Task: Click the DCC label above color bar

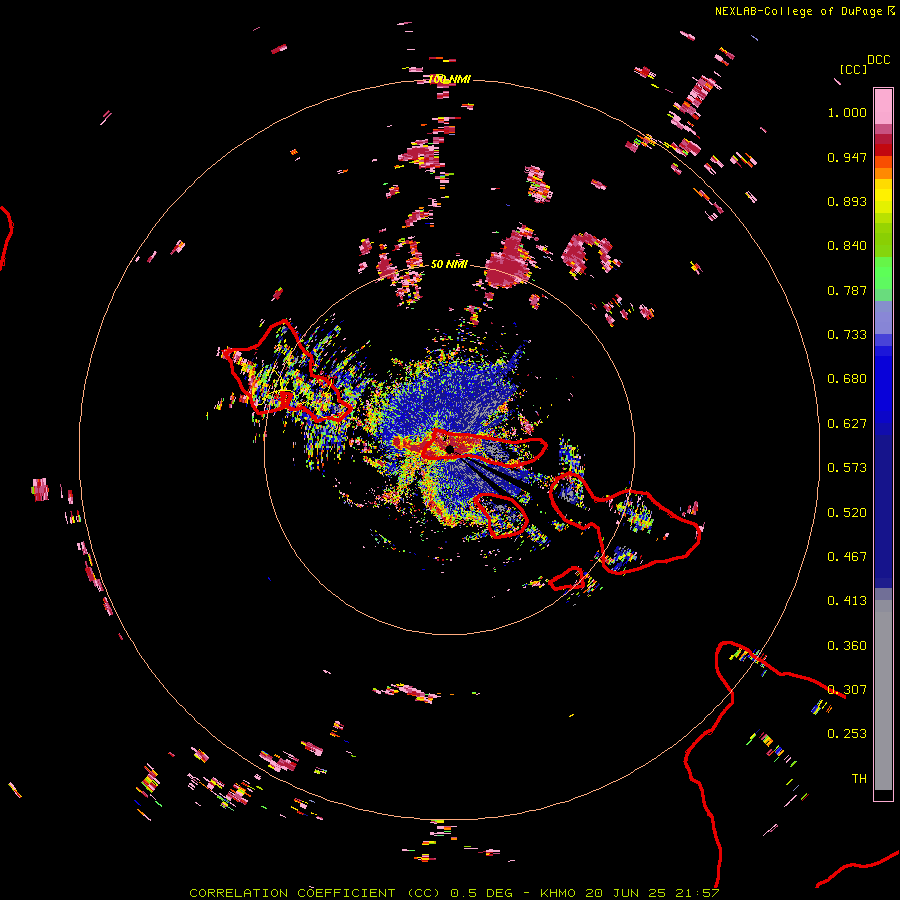Action: [878, 60]
